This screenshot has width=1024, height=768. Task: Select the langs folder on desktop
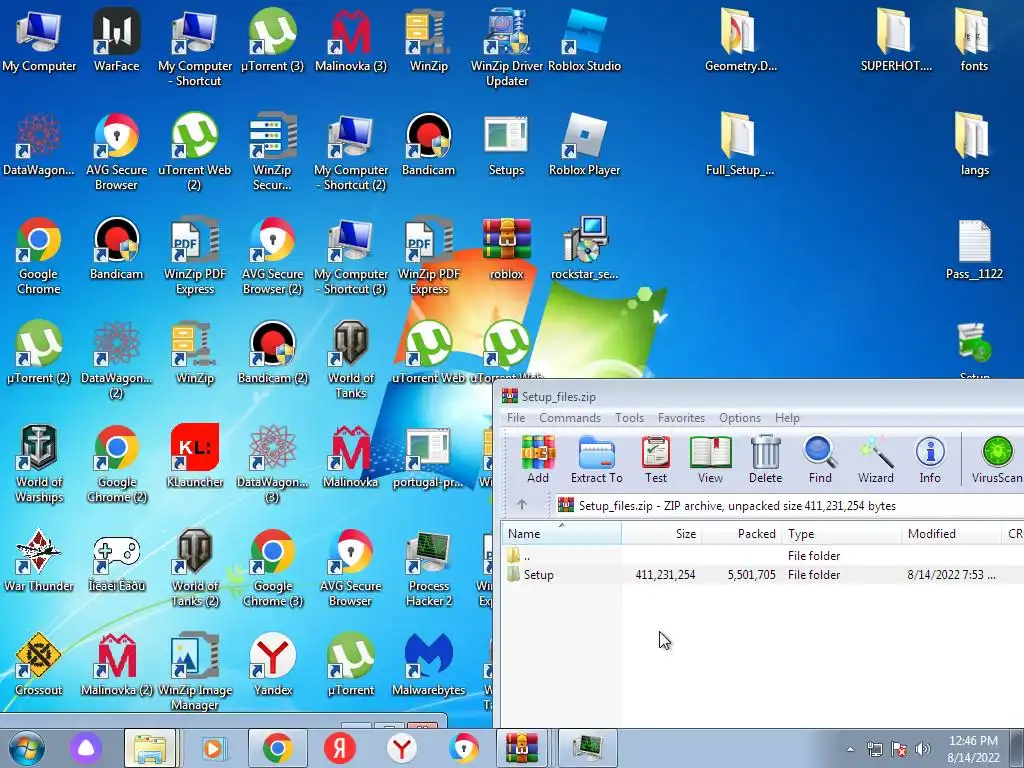(x=974, y=144)
